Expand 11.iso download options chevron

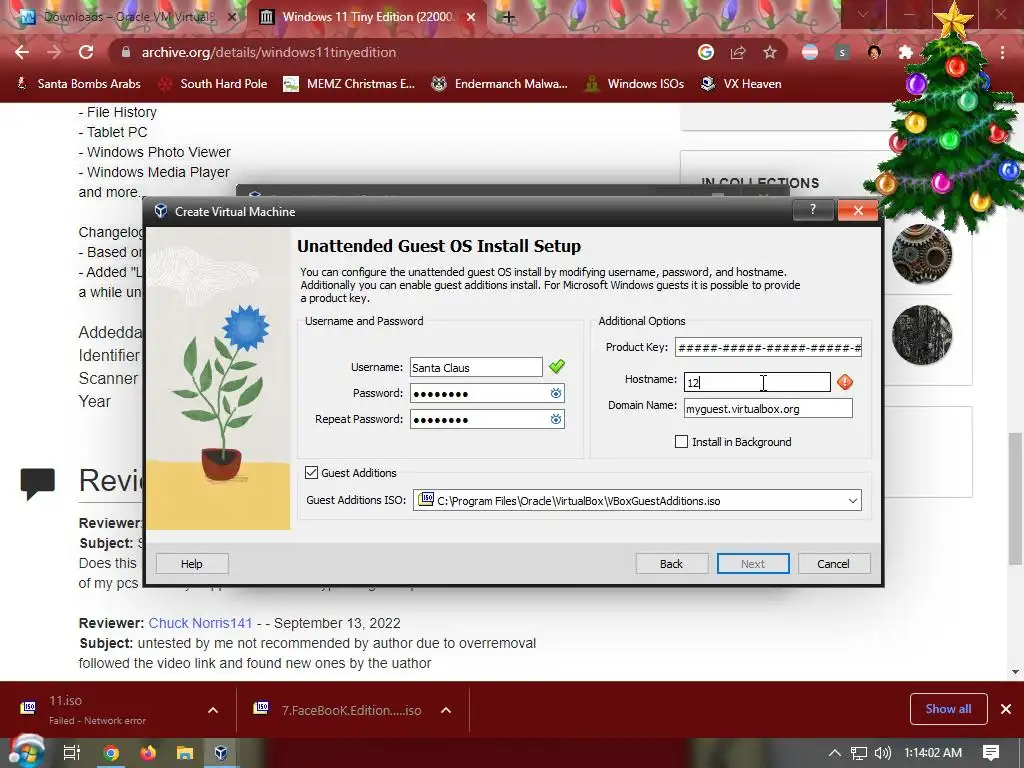click(213, 710)
